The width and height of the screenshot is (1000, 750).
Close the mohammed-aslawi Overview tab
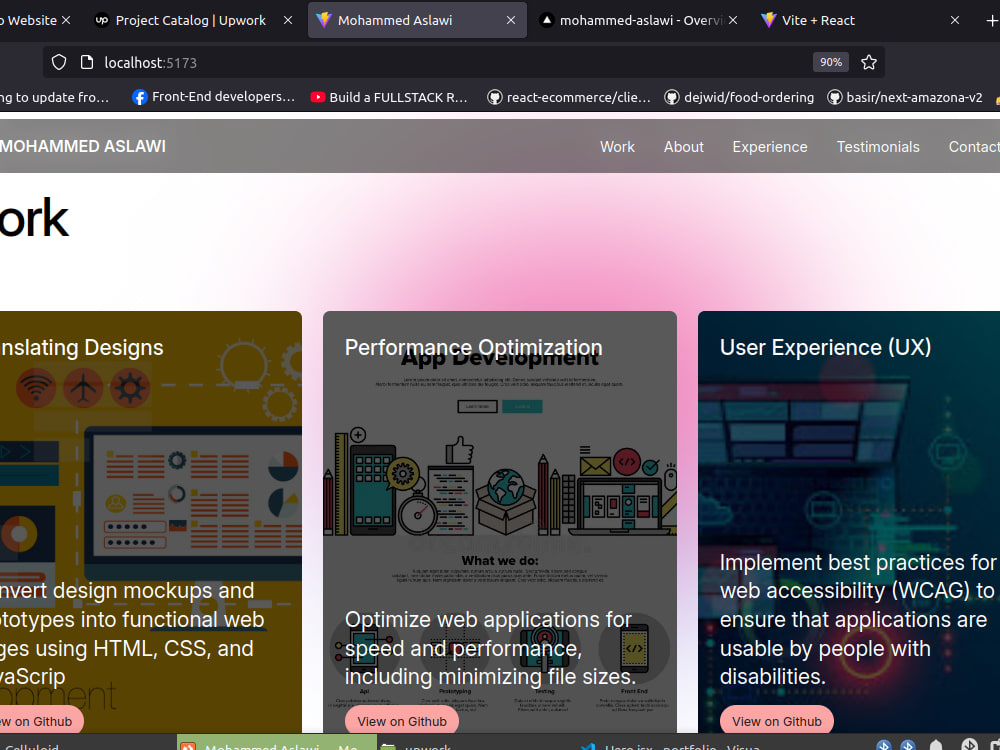733,20
